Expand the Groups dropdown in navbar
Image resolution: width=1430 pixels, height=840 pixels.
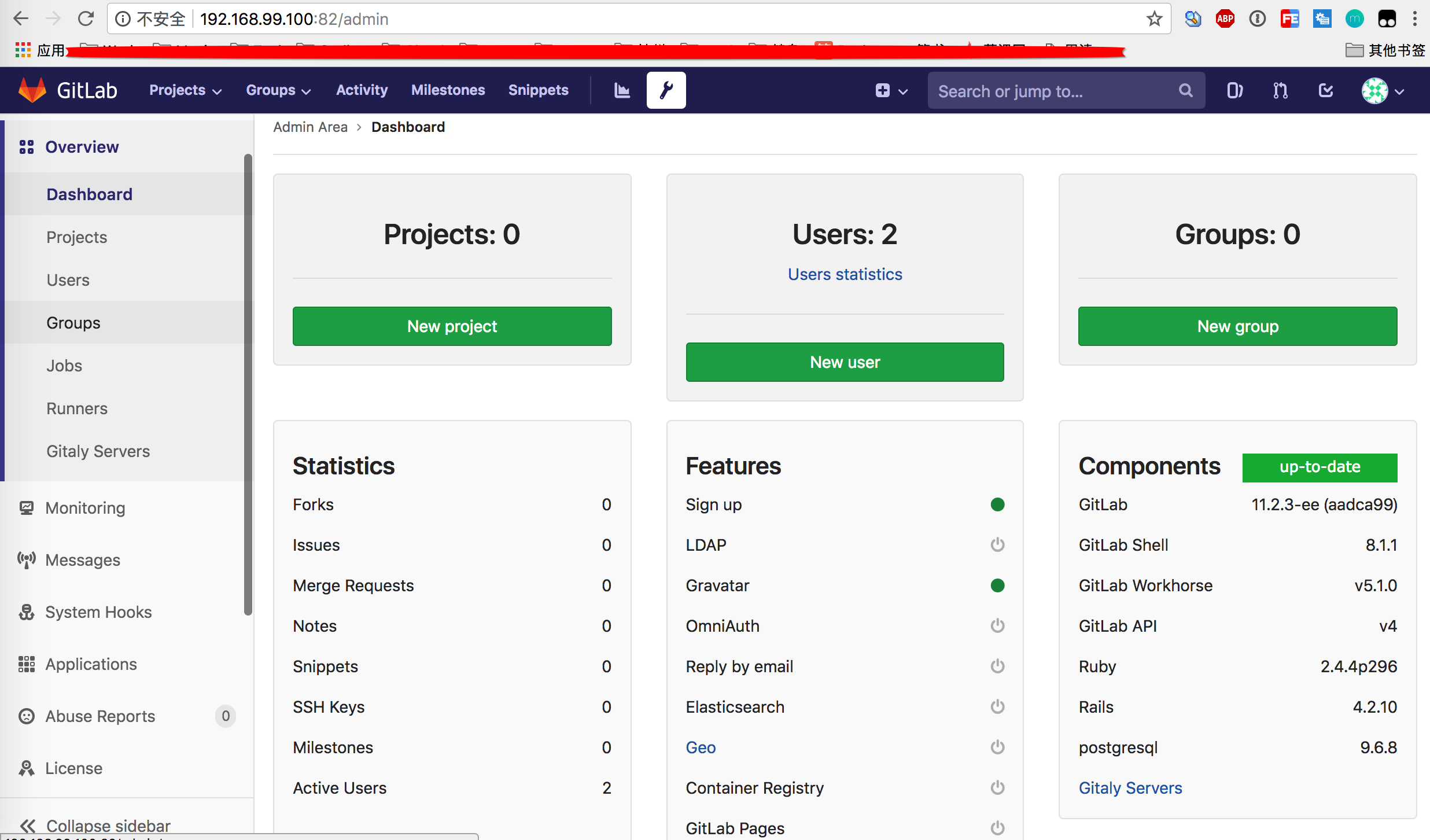click(x=278, y=90)
